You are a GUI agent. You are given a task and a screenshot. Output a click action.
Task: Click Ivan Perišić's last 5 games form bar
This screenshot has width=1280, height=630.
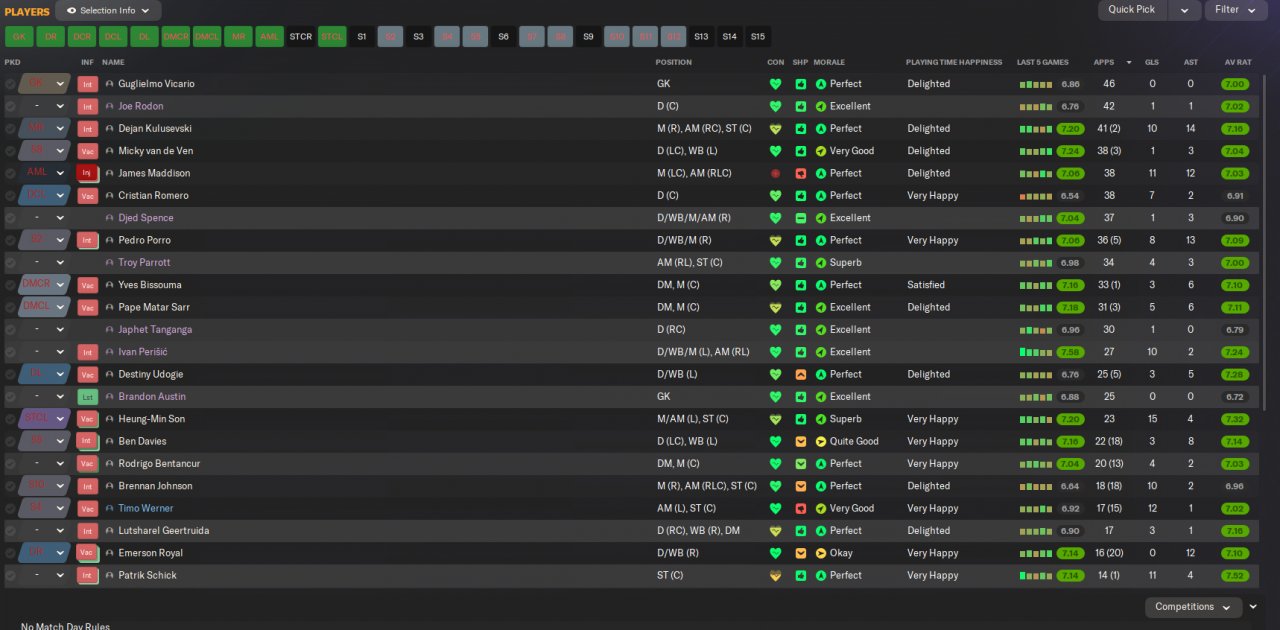(x=1036, y=352)
